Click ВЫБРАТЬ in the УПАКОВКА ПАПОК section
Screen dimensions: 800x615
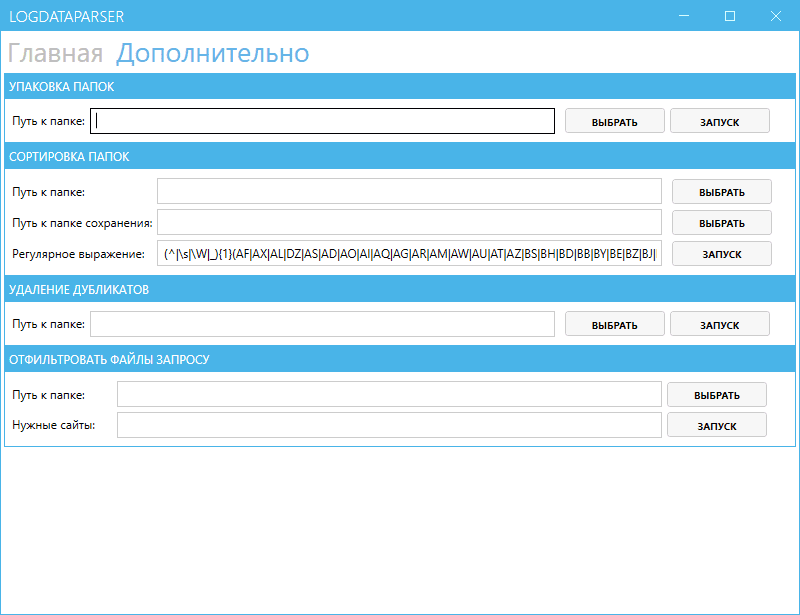pos(614,120)
